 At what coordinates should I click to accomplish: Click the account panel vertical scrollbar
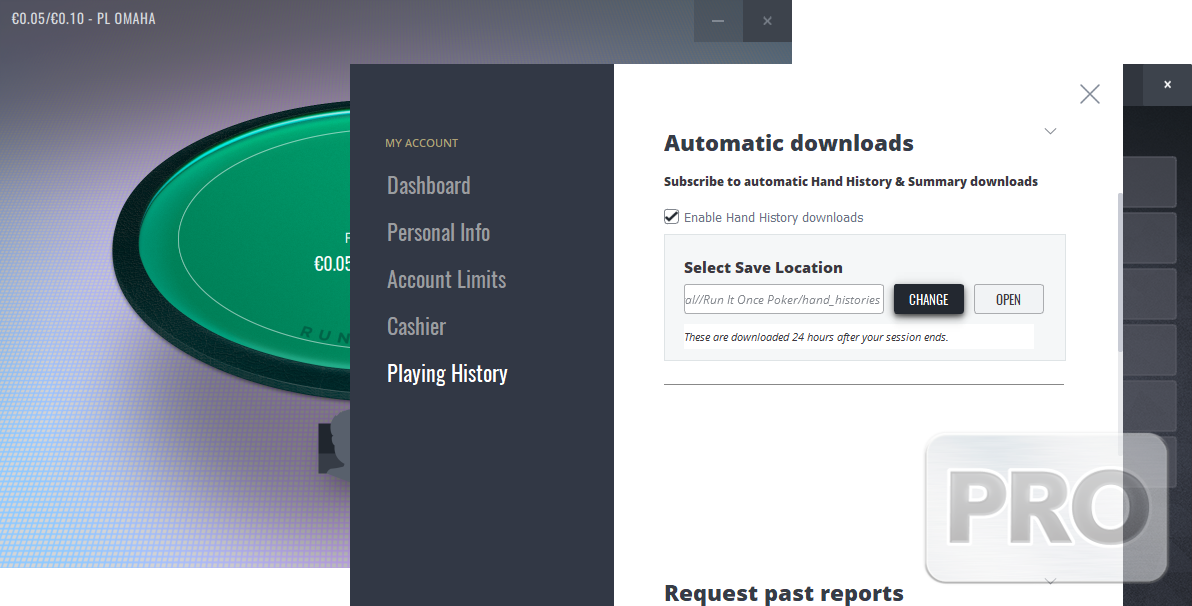(1120, 272)
